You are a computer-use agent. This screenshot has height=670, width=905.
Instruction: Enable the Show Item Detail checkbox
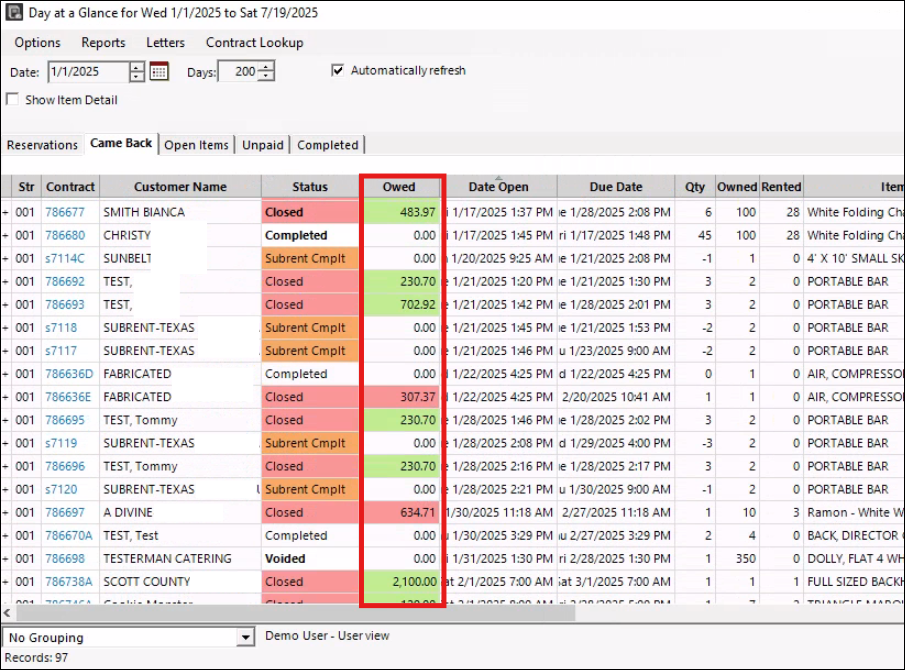coord(12,100)
